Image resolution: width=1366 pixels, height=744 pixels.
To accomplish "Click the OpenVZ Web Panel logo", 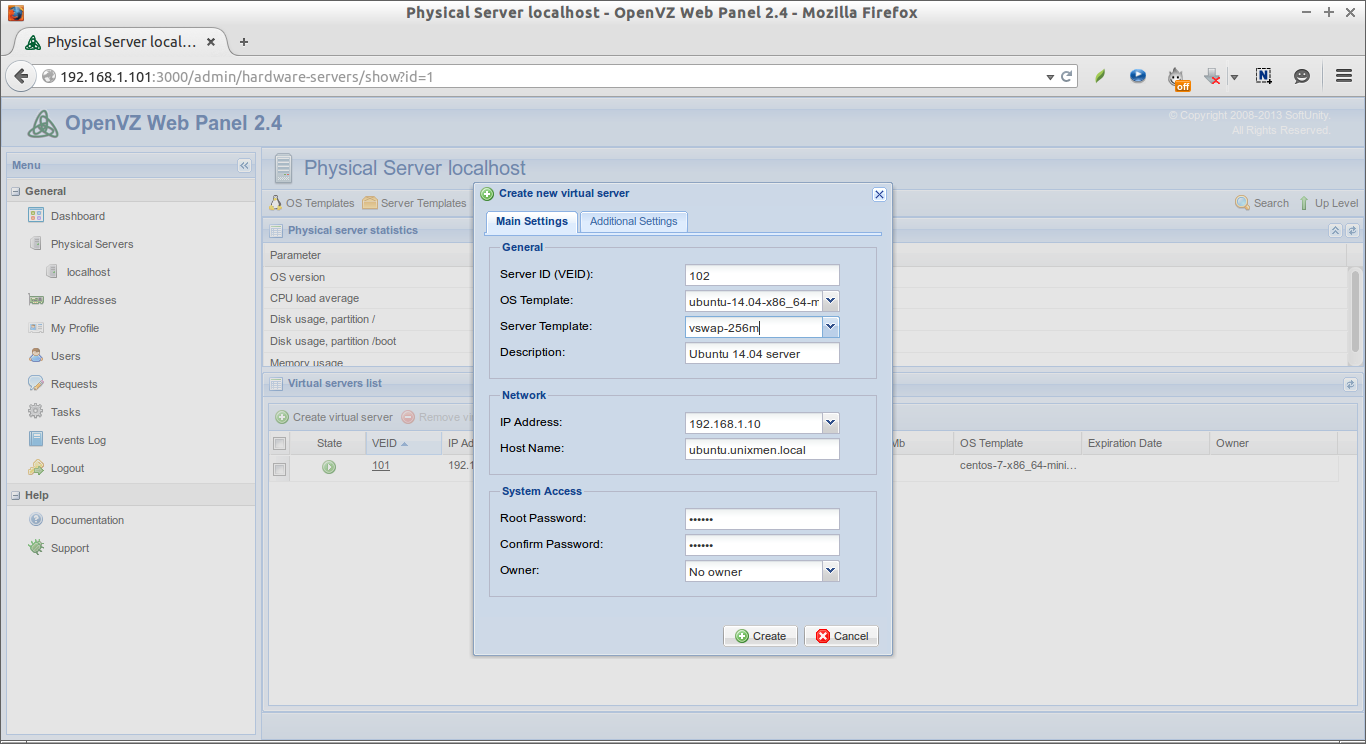I will [x=42, y=124].
